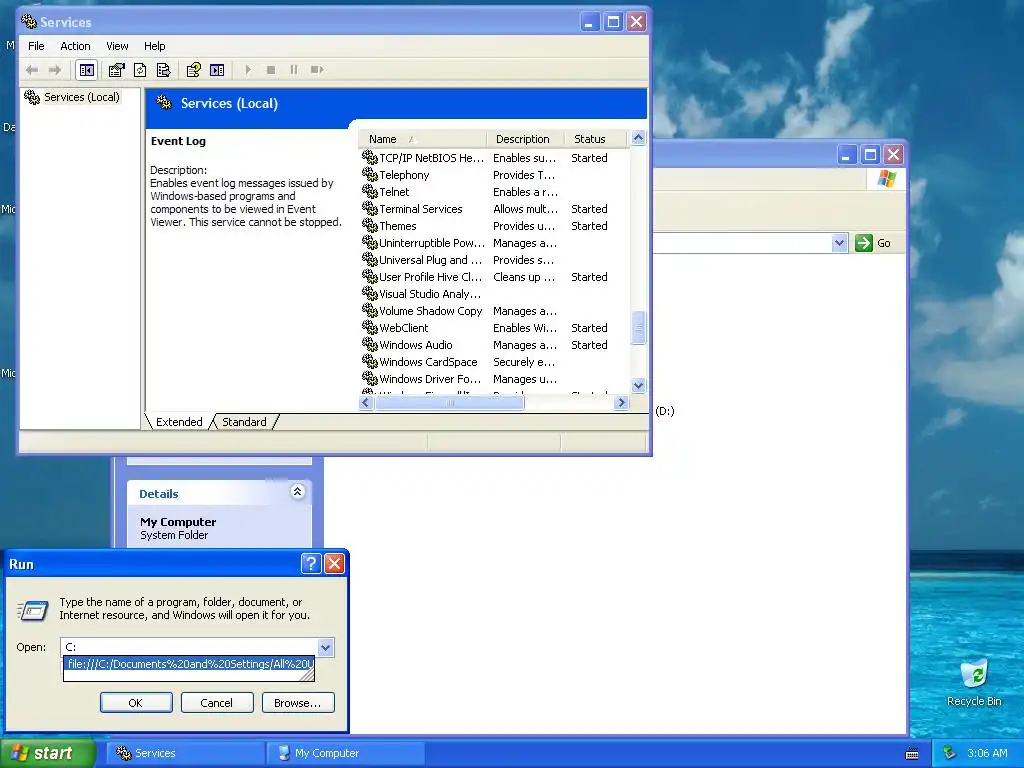Click the Stop Service square icon
Viewport: 1024px width, 768px height.
271,70
